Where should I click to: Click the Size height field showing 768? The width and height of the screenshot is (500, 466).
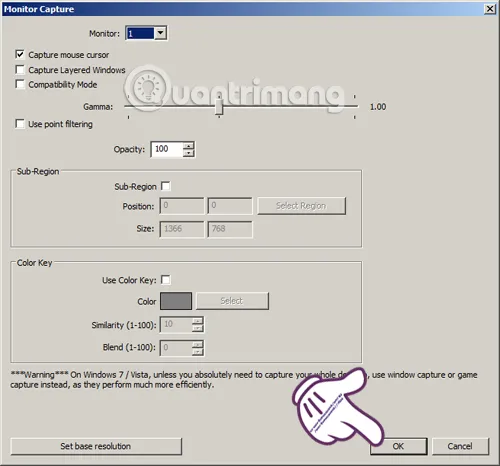(230, 229)
